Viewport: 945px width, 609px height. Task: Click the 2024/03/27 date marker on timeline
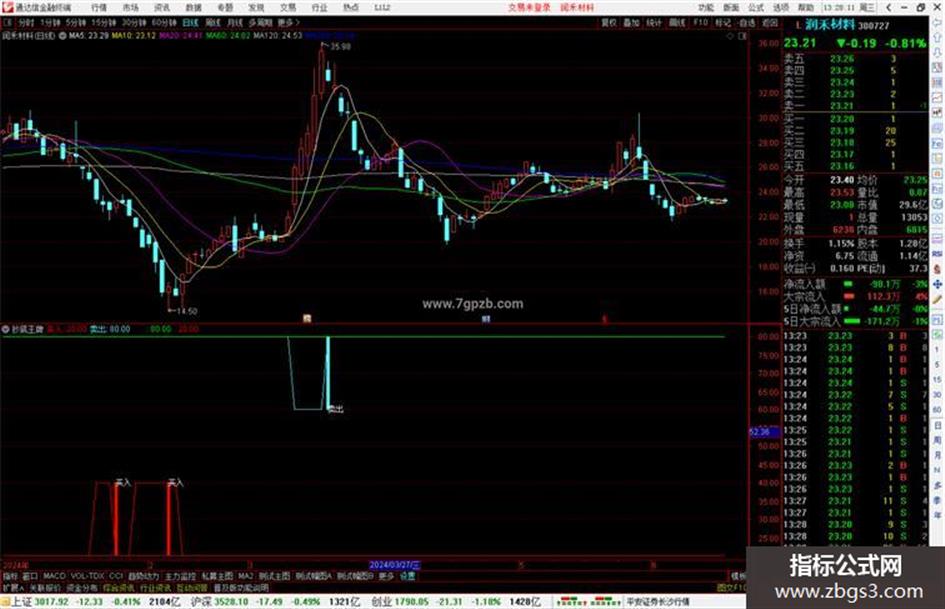[395, 565]
